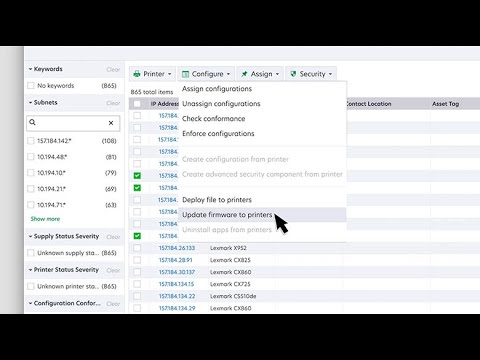Check subnet 10.194.48.* filter
Screen dimensions: 480x360
31,157
